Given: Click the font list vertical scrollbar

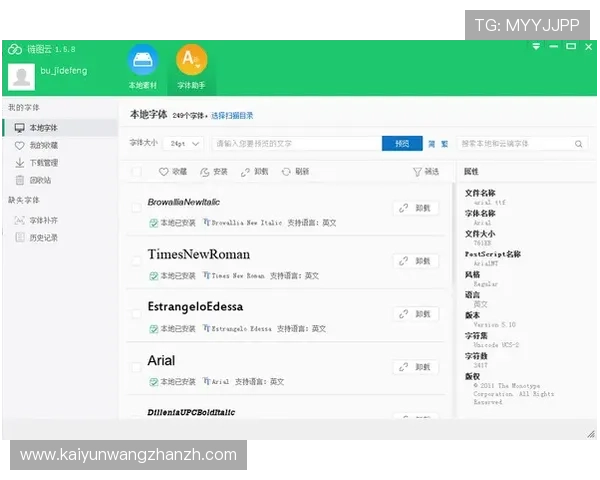Looking at the screenshot, I should [453, 233].
